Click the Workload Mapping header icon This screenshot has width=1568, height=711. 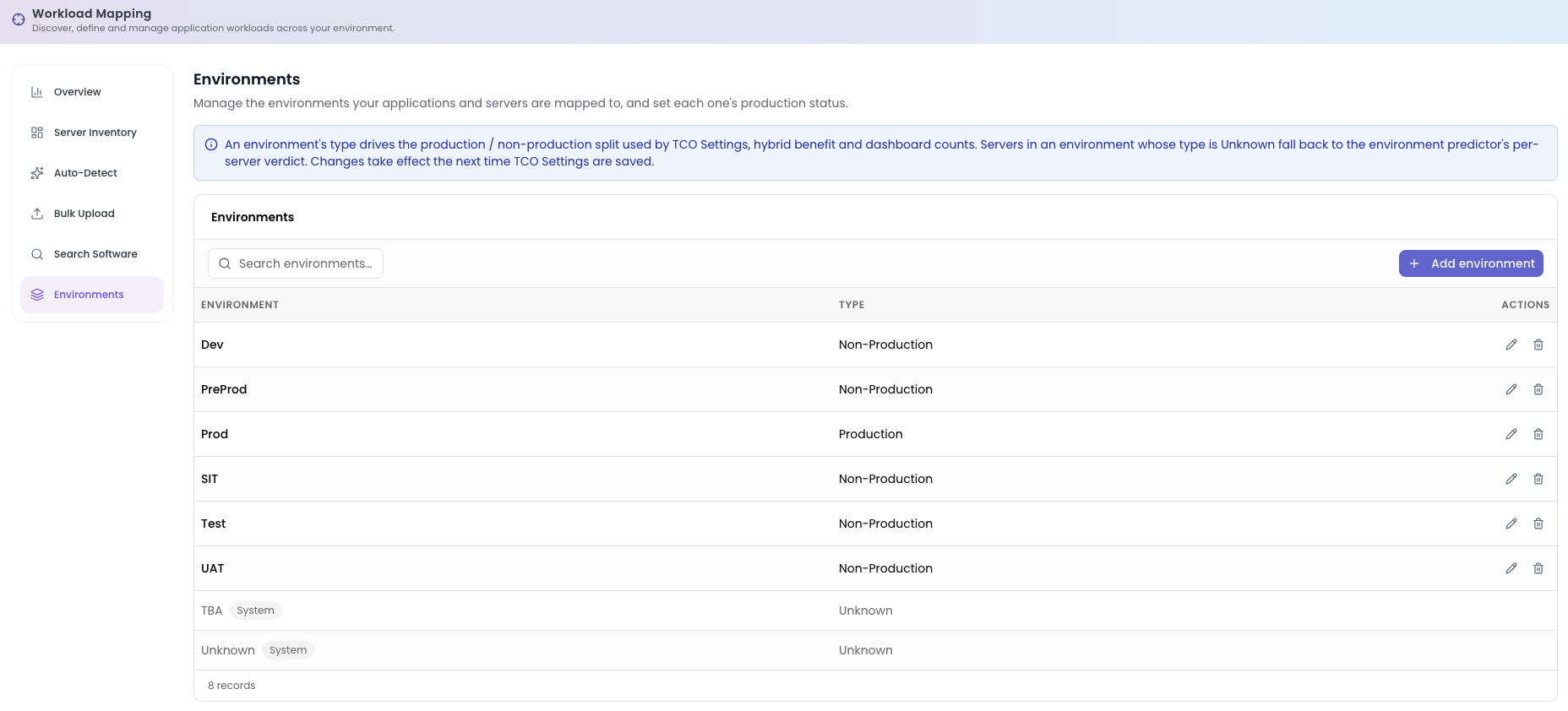(19, 19)
